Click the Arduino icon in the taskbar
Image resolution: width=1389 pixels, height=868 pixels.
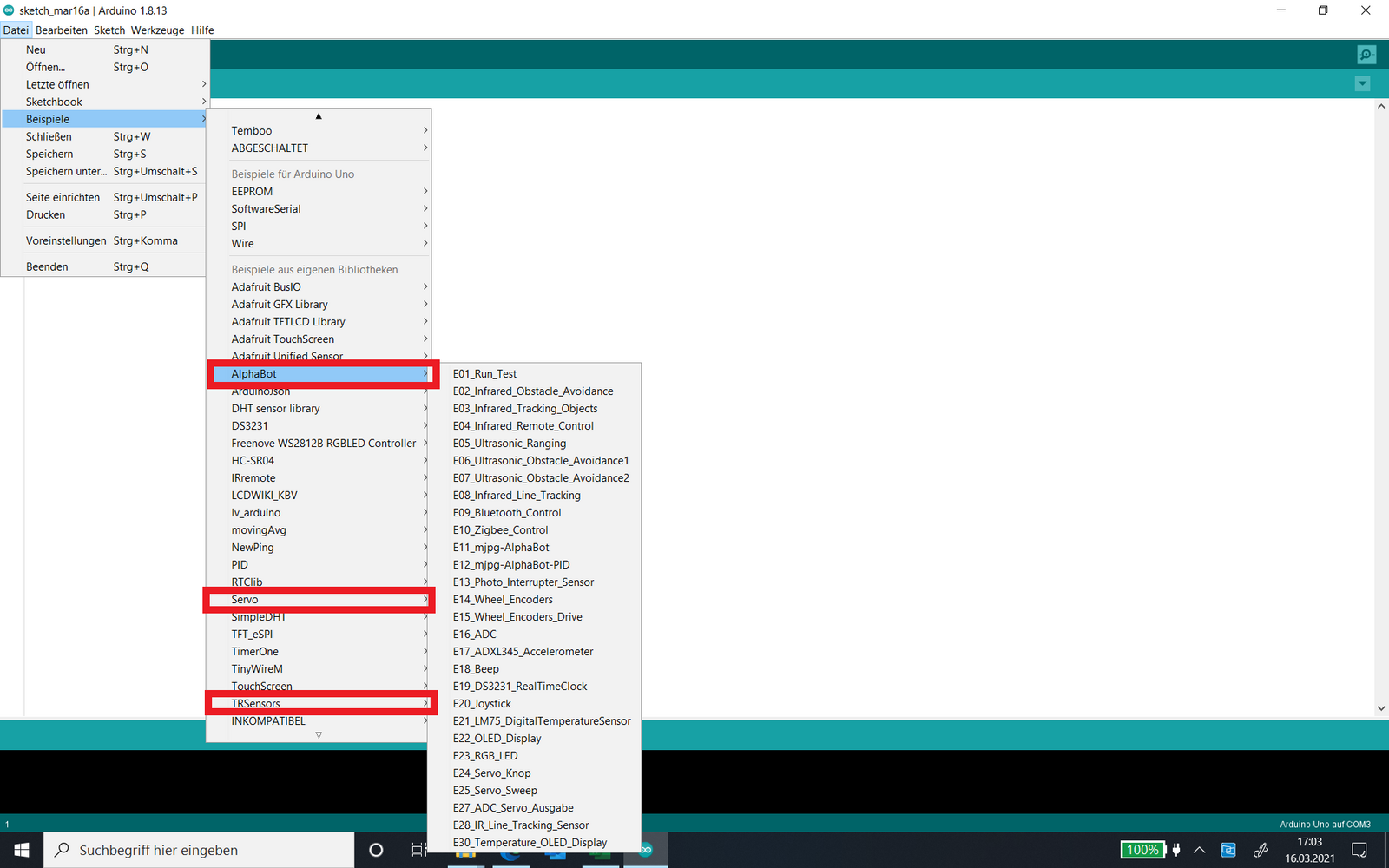coord(646,851)
